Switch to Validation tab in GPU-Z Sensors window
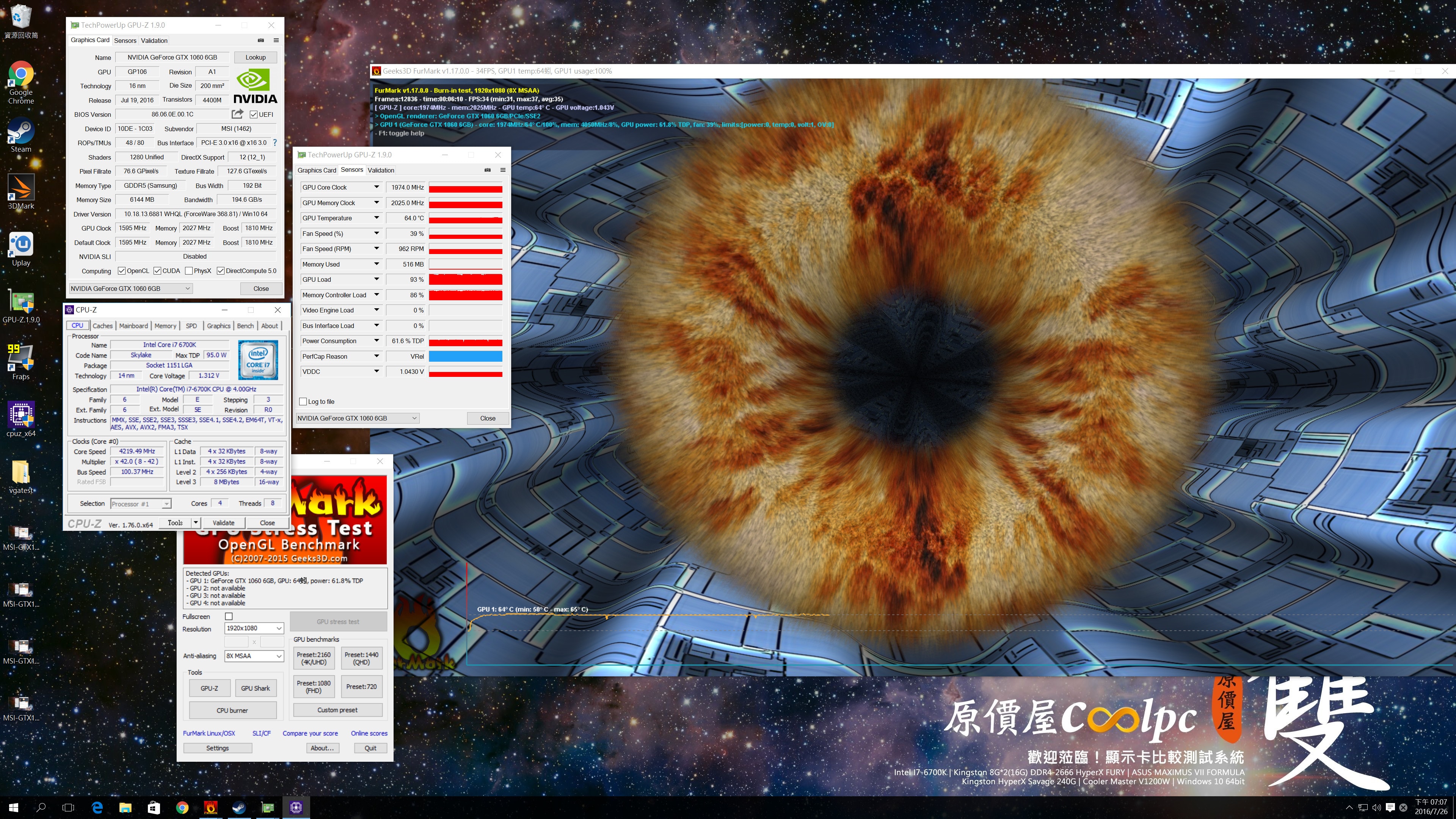 (x=380, y=170)
